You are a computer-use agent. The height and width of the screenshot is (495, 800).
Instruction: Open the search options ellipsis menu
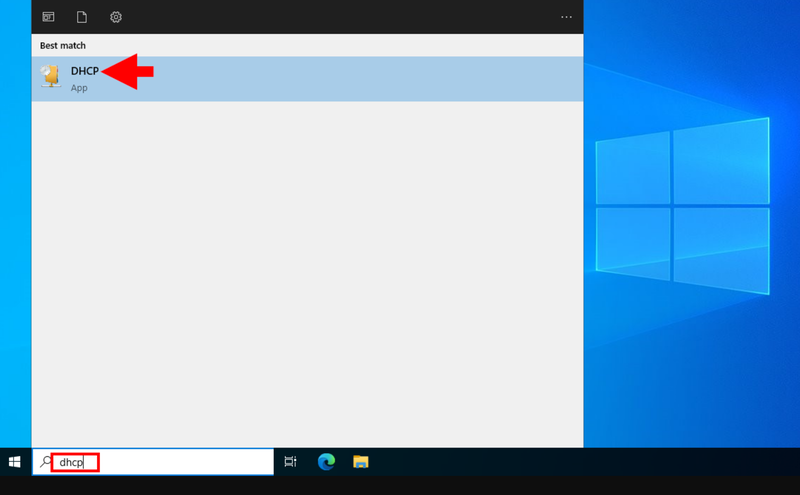(566, 17)
